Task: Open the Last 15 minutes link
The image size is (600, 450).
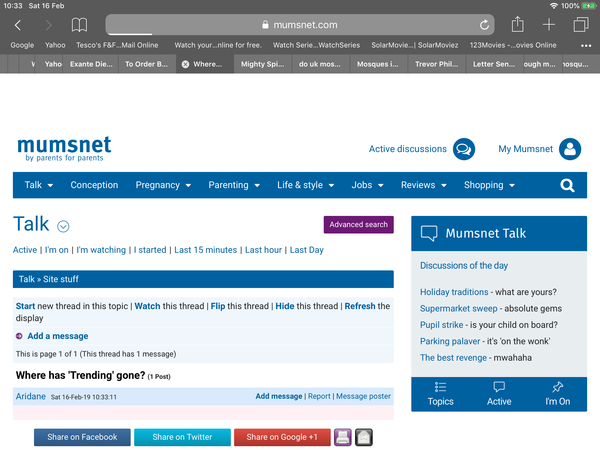Action: (205, 250)
